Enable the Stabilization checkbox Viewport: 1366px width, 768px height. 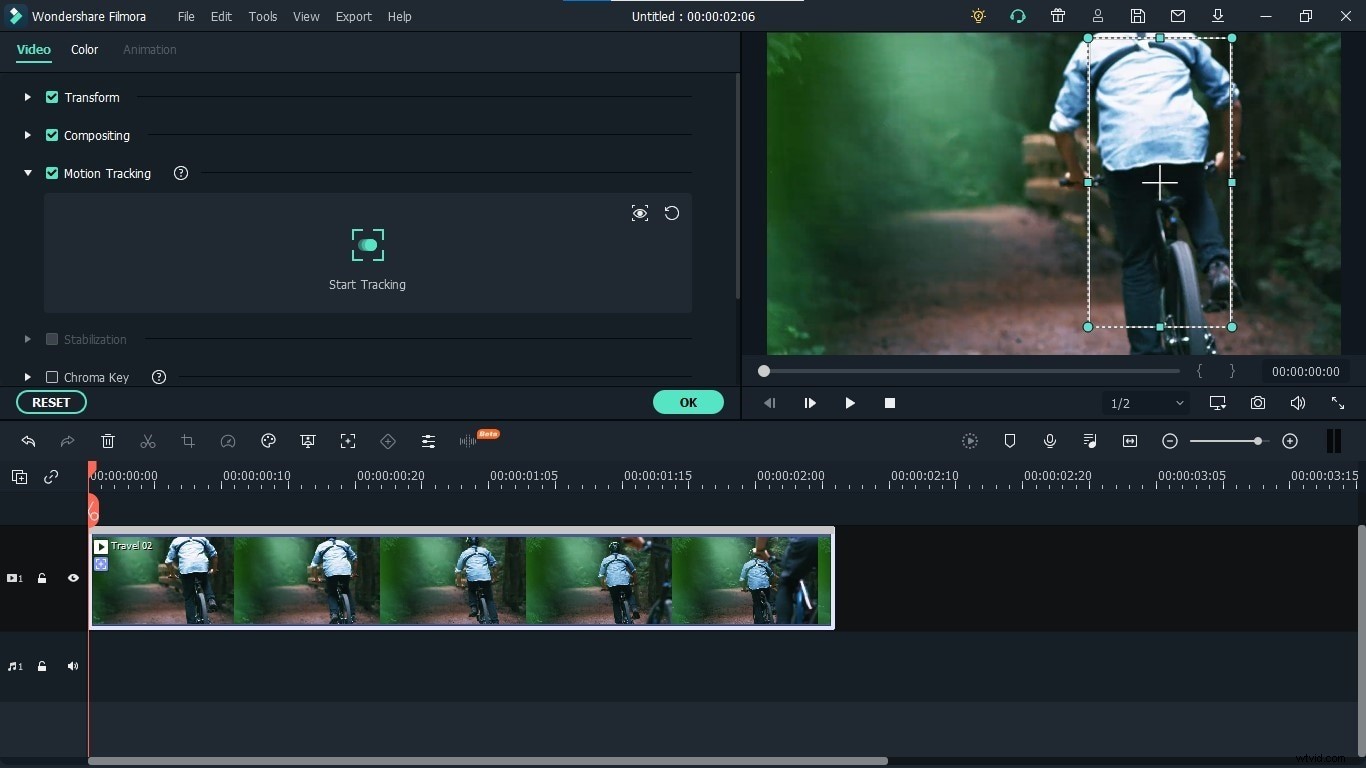[x=52, y=339]
